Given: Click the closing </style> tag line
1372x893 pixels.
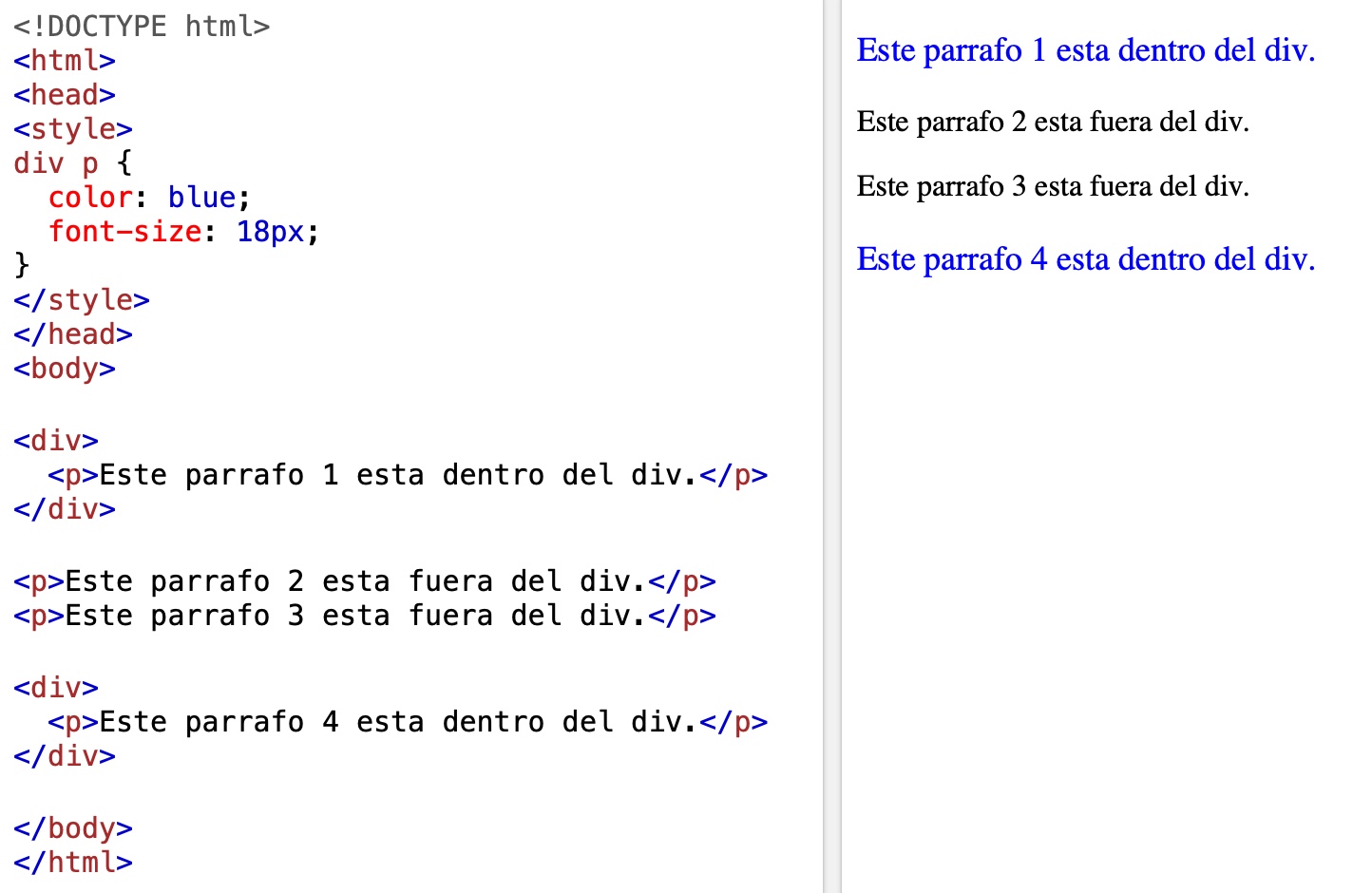Looking at the screenshot, I should click(x=82, y=300).
